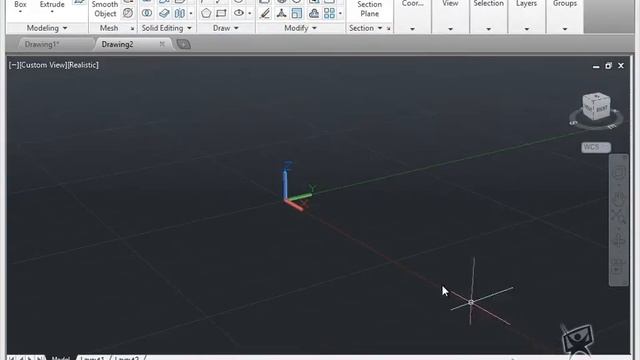This screenshot has width=640, height=360.
Task: Click the circular mesh icon beside Smooth Object
Action: 128,13
